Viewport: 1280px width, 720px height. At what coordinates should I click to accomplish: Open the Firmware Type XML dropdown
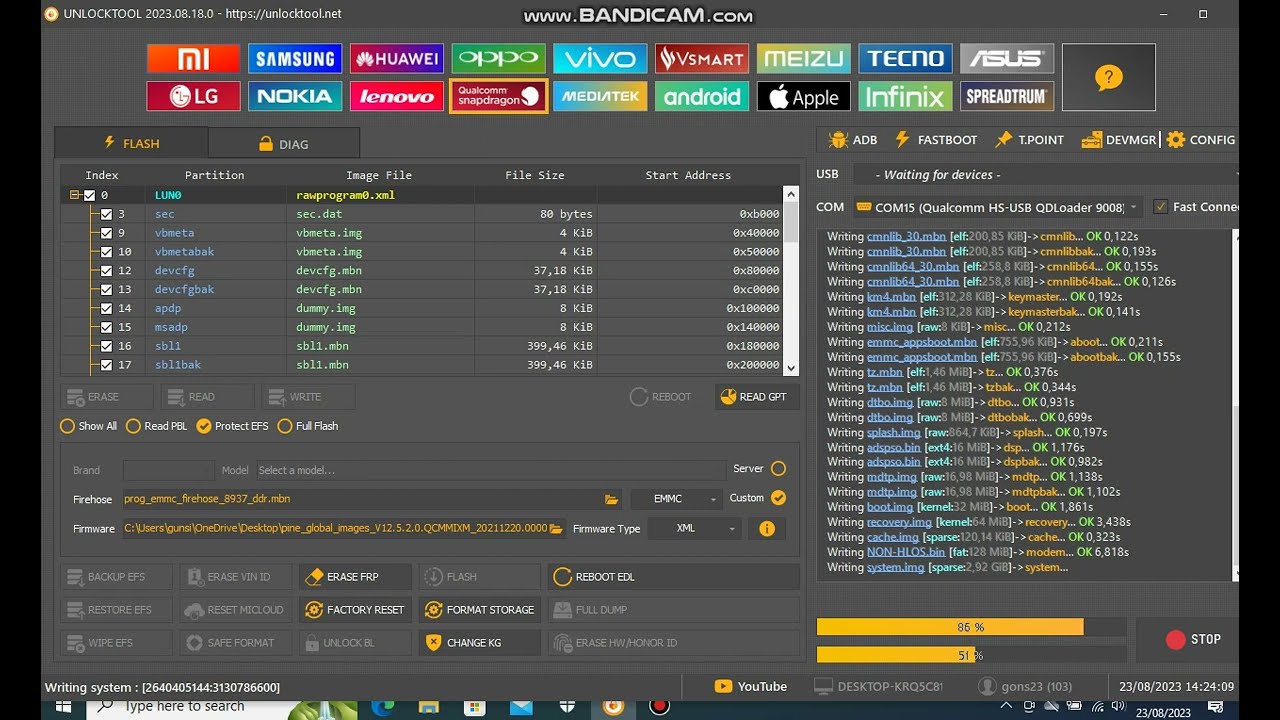(695, 528)
